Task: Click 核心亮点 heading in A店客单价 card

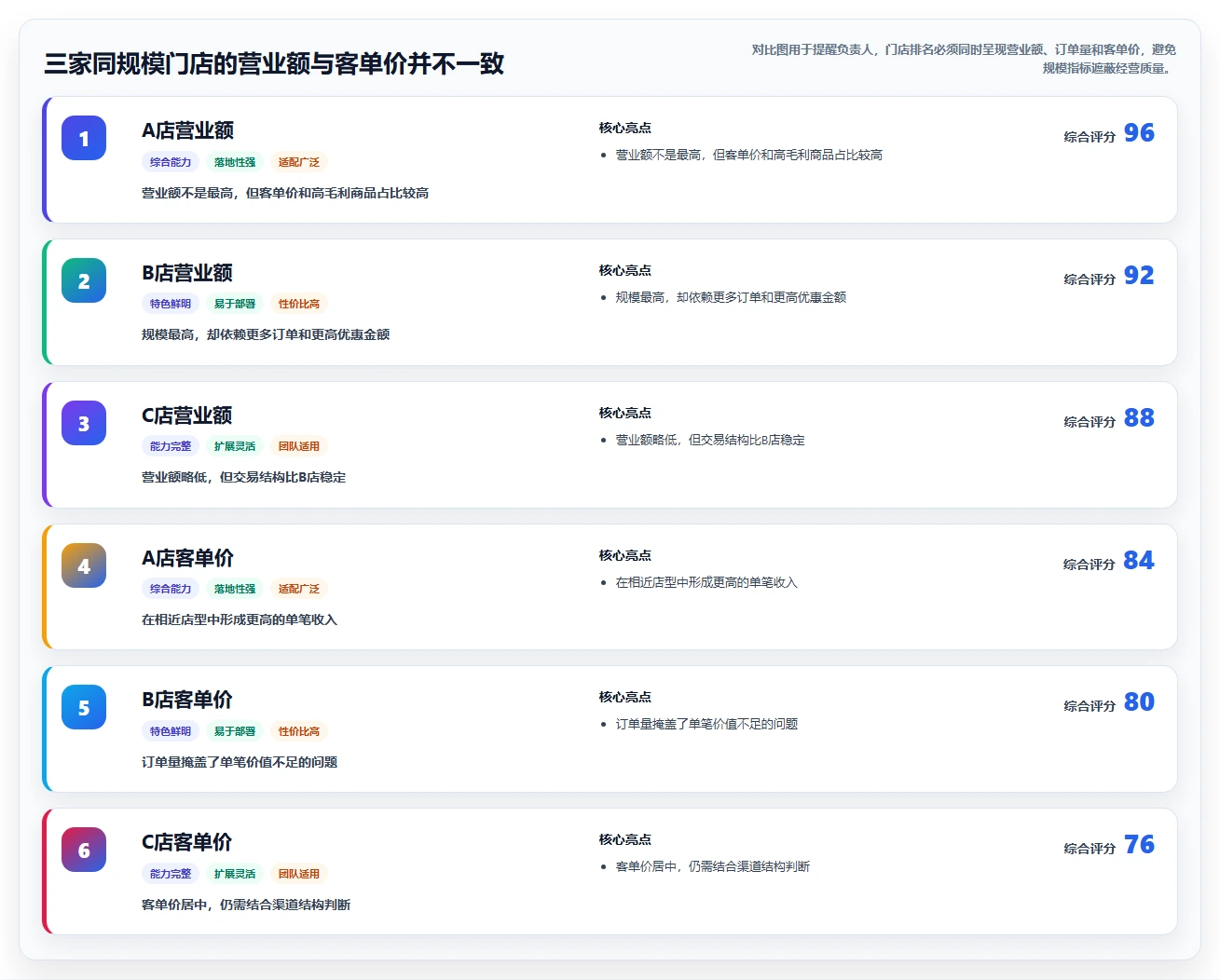Action: (625, 555)
